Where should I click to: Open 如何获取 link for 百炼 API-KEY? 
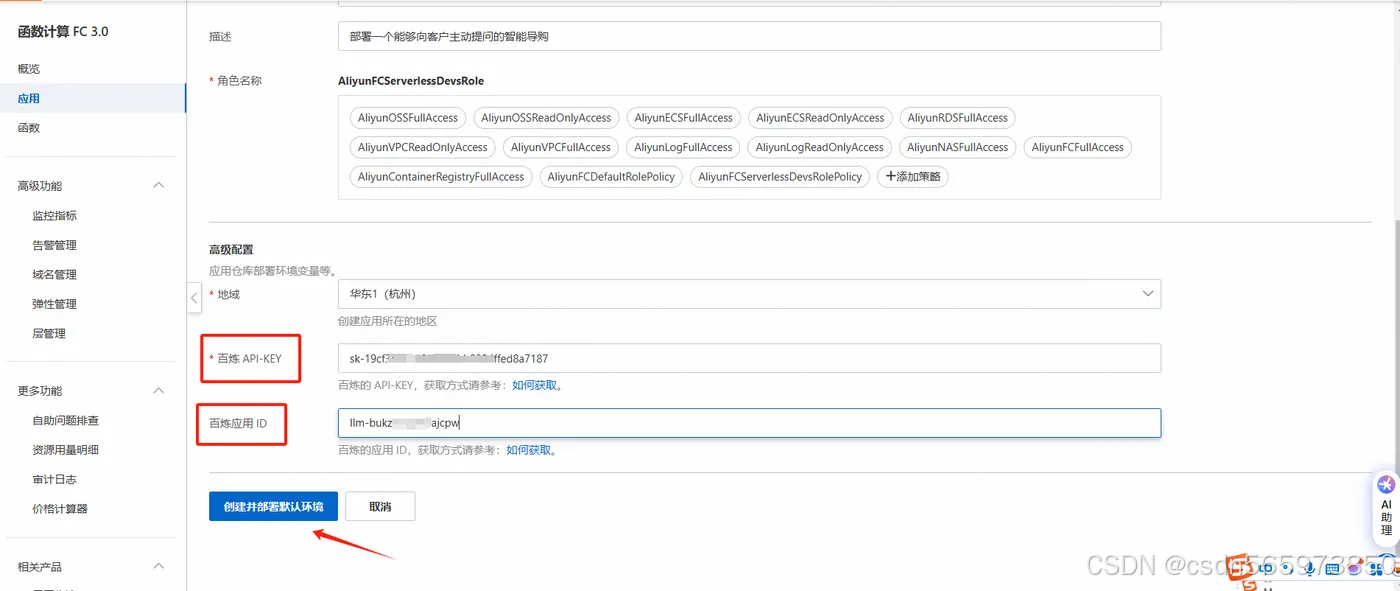534,385
